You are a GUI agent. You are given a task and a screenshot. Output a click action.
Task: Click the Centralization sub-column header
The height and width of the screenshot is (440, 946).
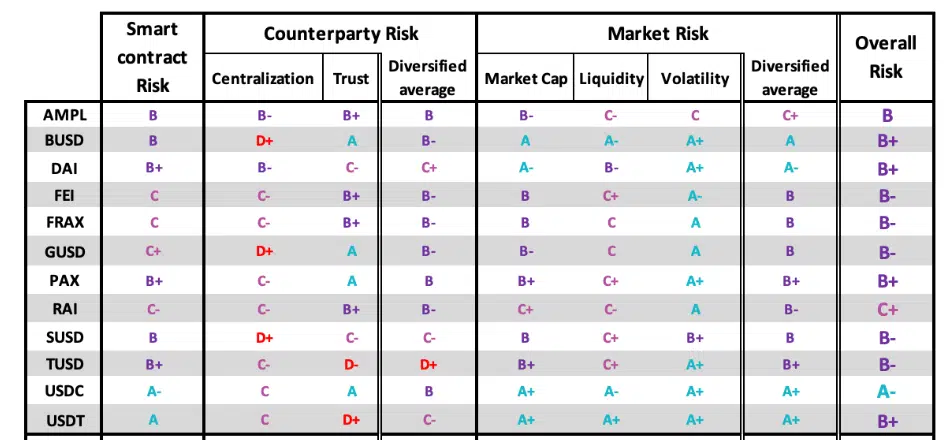[262, 79]
